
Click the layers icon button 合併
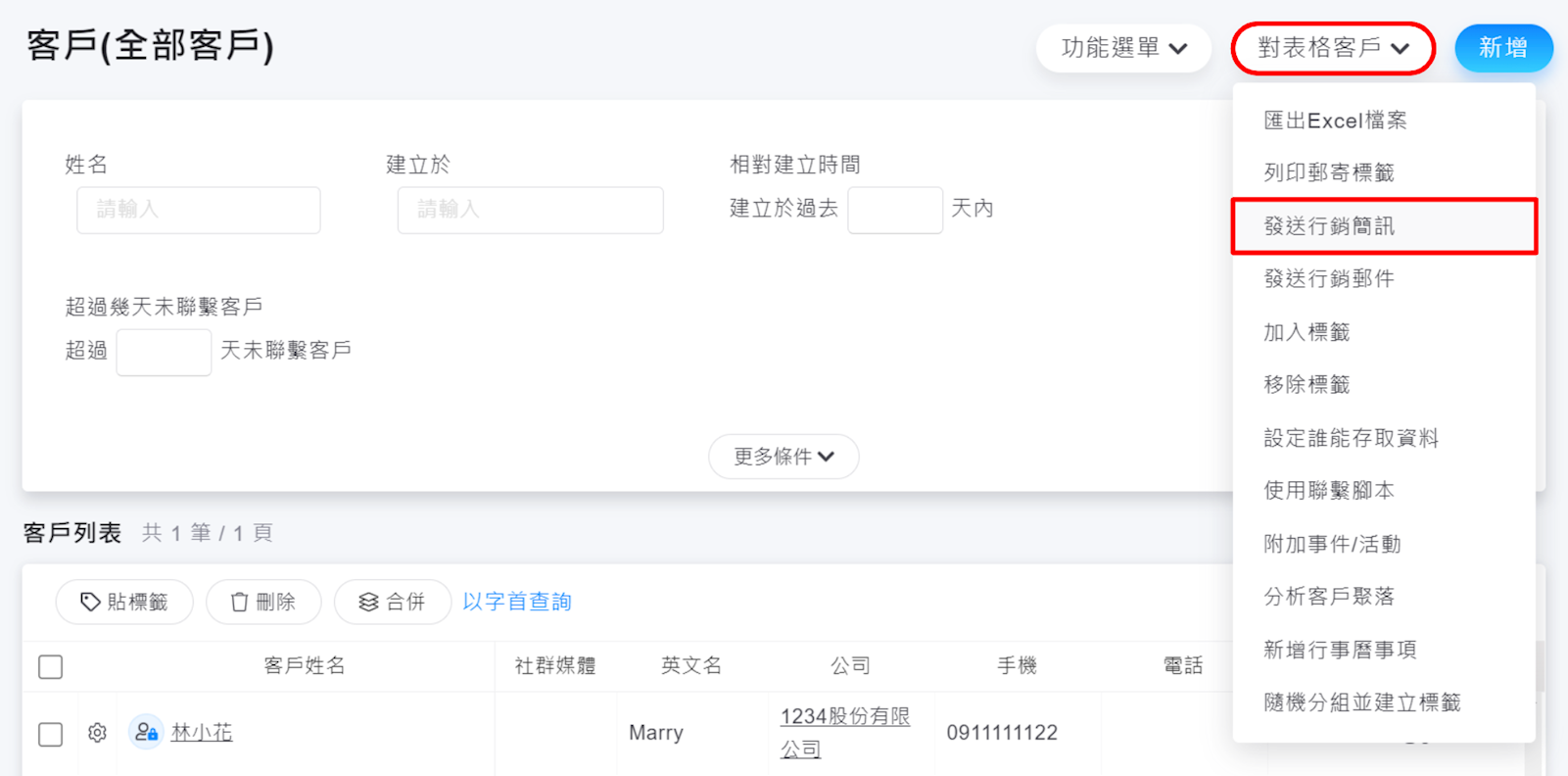point(392,602)
